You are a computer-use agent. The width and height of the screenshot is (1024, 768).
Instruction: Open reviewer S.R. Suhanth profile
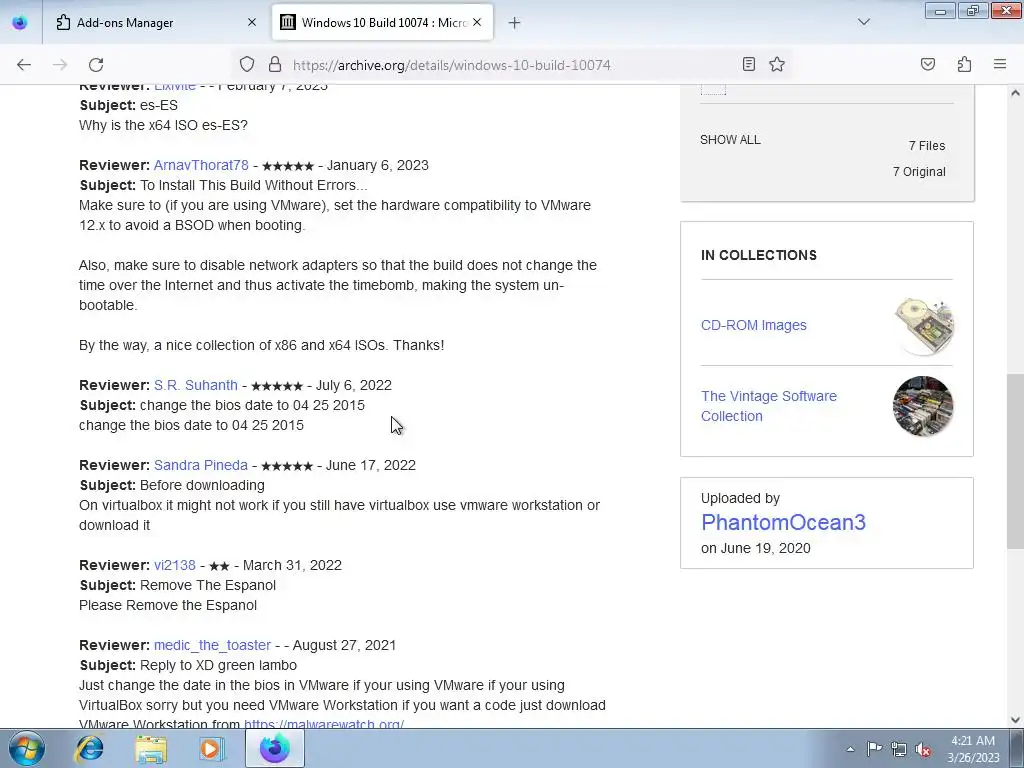[x=196, y=385]
